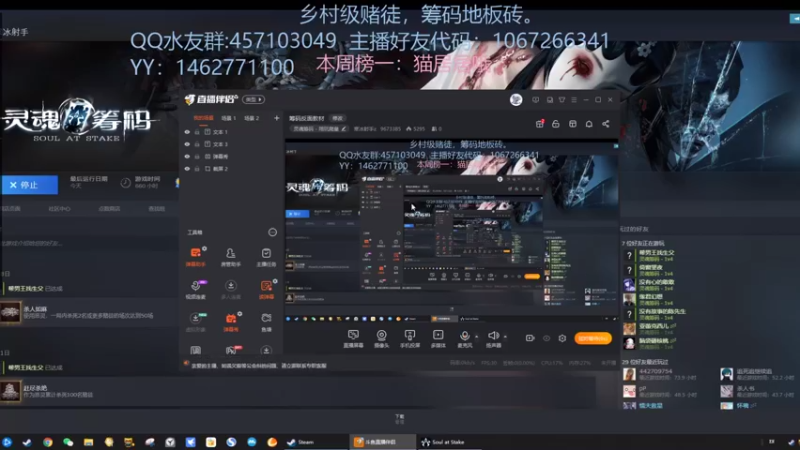
Task: Open the 弹幕助手 tool in the toolbox
Action: (x=195, y=257)
